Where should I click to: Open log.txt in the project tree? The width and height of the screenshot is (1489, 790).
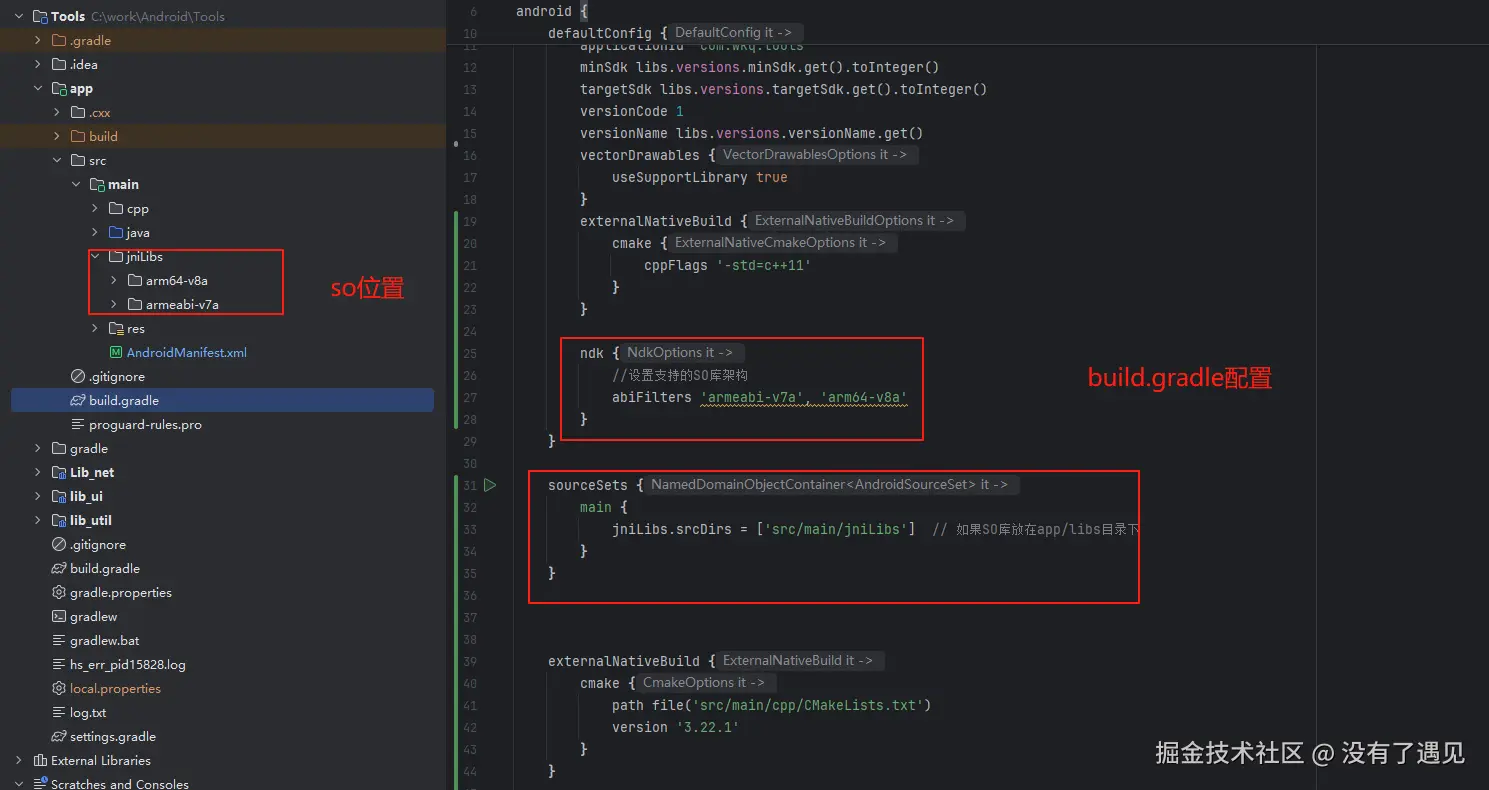tap(88, 712)
